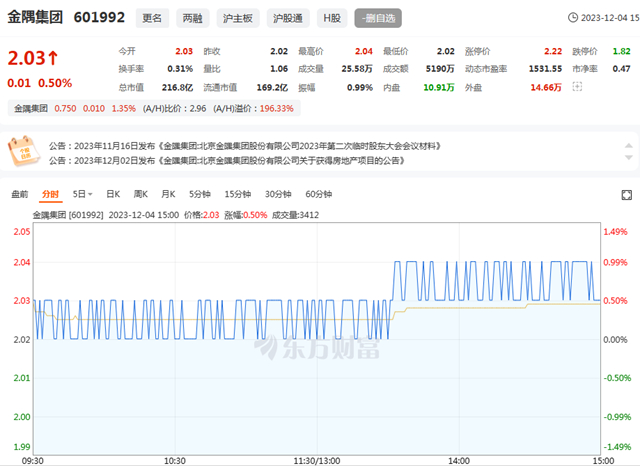Viewport: 640px width, 466px height.
Task: Click the current price 2.03
Action: coord(27,58)
